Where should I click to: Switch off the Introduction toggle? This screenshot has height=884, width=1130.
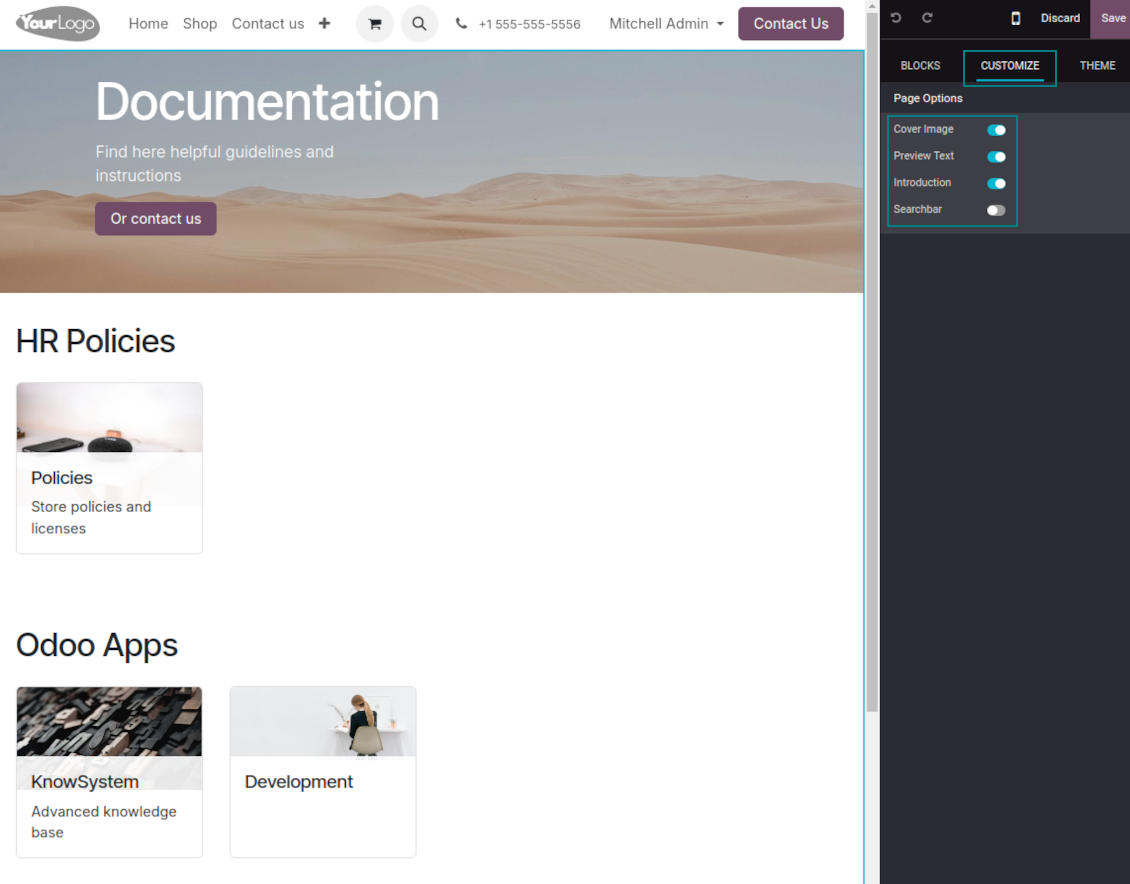coord(996,184)
